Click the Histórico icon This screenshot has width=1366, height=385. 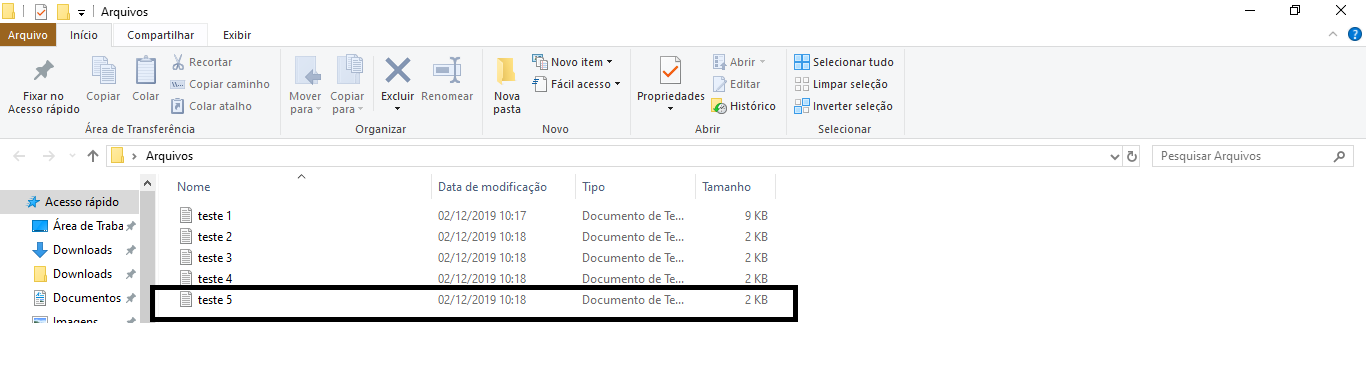click(x=719, y=106)
